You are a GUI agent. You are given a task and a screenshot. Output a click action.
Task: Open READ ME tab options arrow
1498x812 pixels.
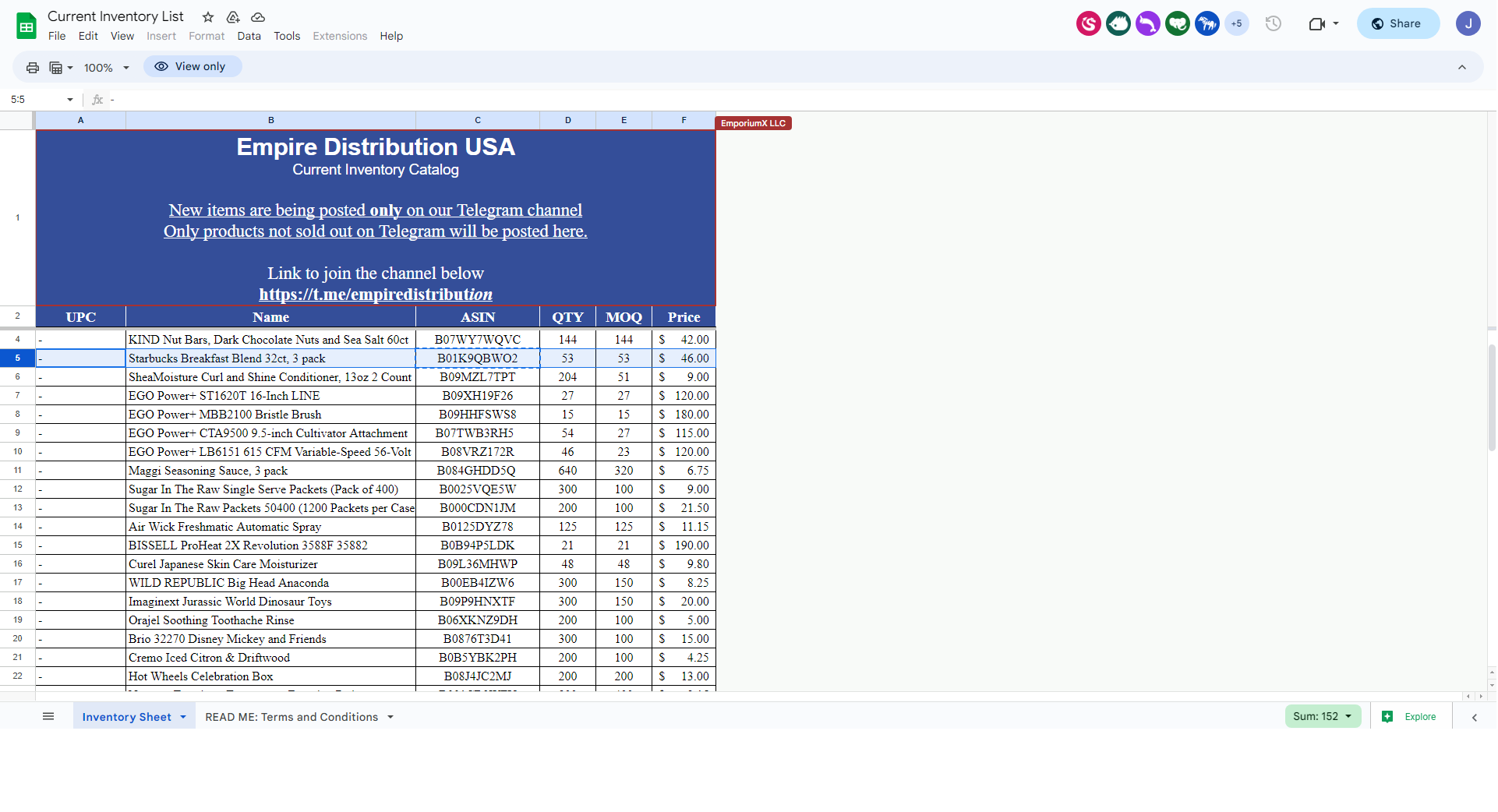click(390, 717)
